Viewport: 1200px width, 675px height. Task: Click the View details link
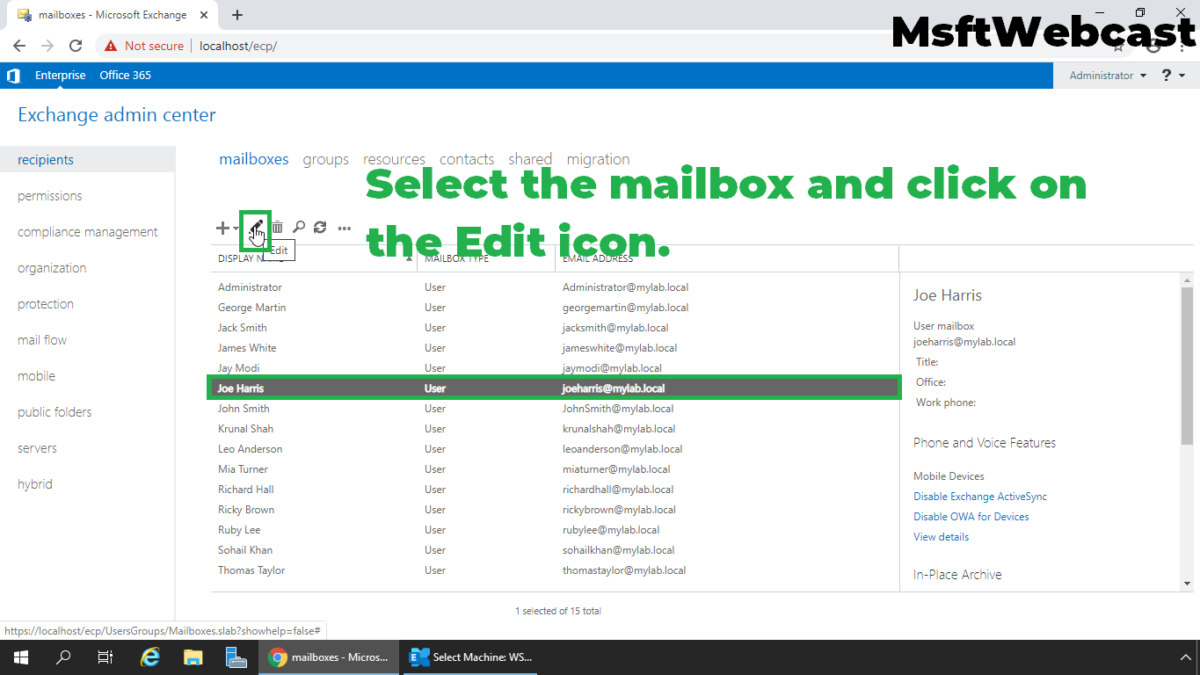click(940, 536)
